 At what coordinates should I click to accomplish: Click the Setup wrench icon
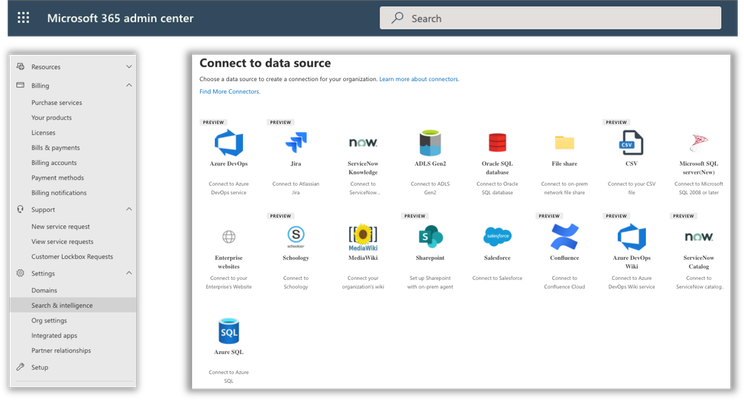(20, 367)
